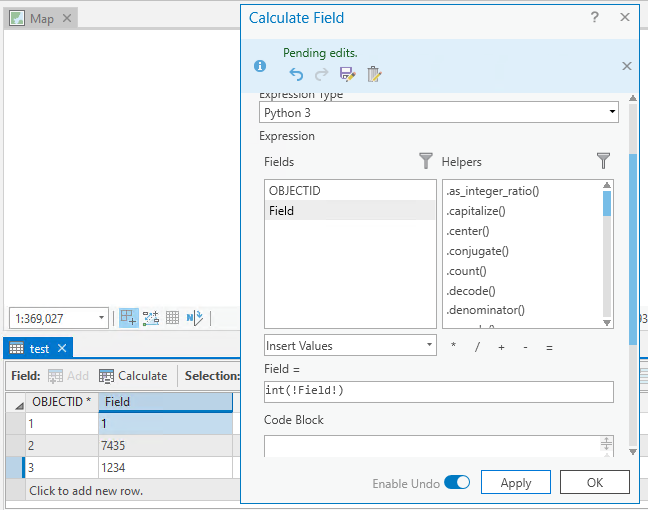Toggle the Enable Undo switch
Screen dimensions: 648x510
pos(457,483)
